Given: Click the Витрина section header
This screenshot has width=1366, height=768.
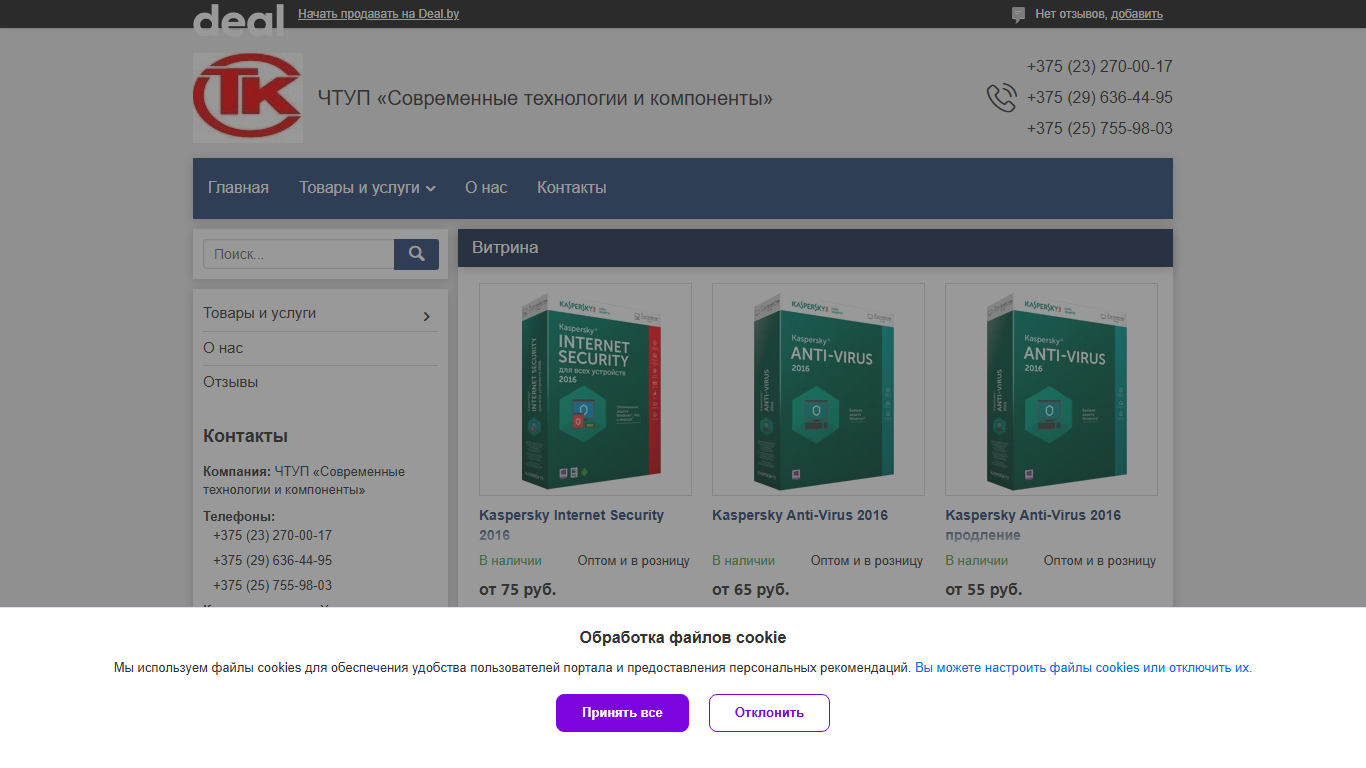Looking at the screenshot, I should (815, 248).
